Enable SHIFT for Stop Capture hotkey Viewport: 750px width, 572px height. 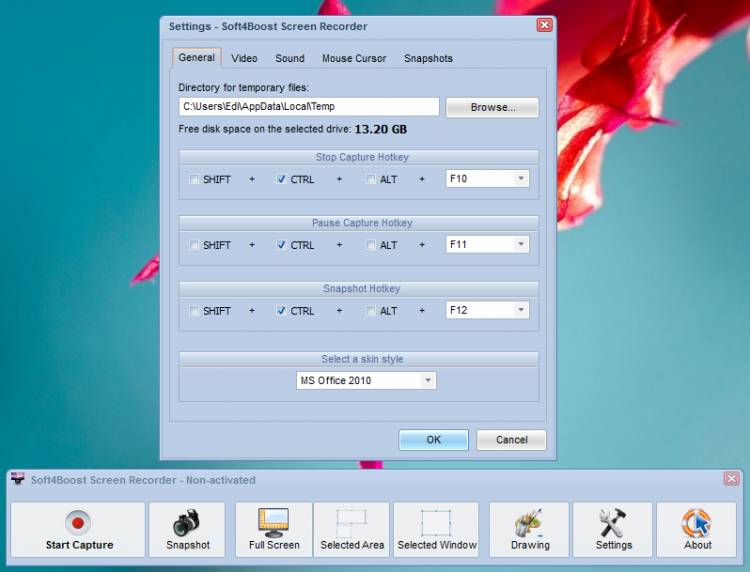pos(194,179)
